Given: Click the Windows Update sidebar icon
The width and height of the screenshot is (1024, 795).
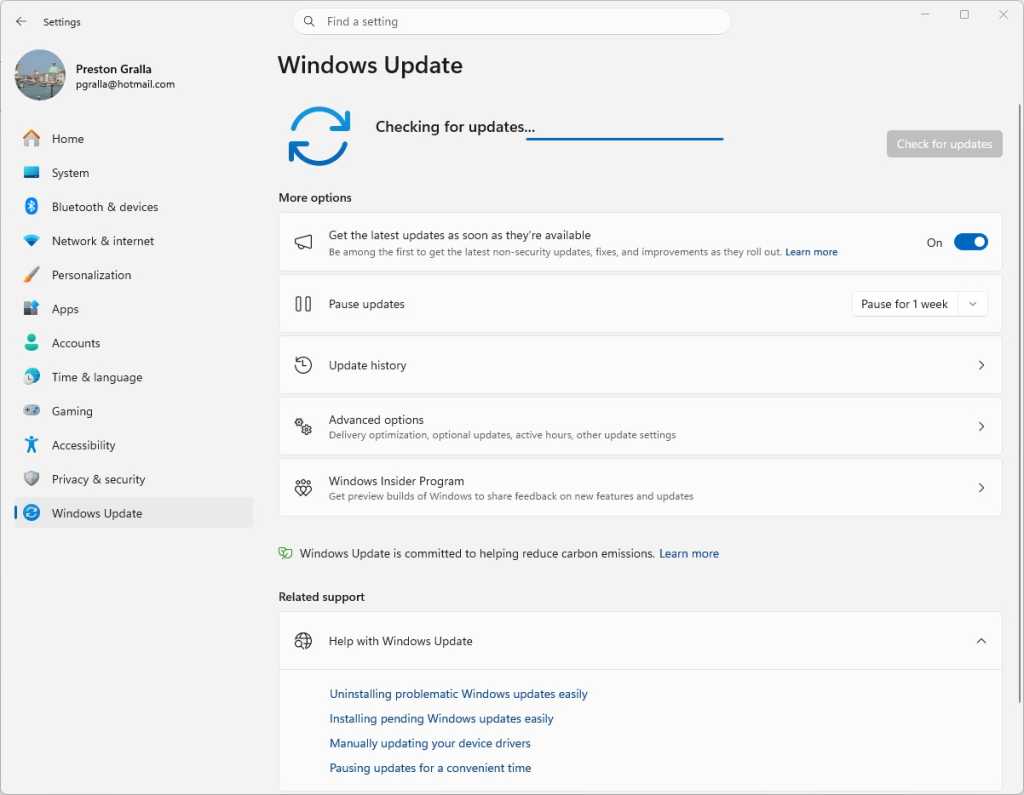Looking at the screenshot, I should pos(31,513).
